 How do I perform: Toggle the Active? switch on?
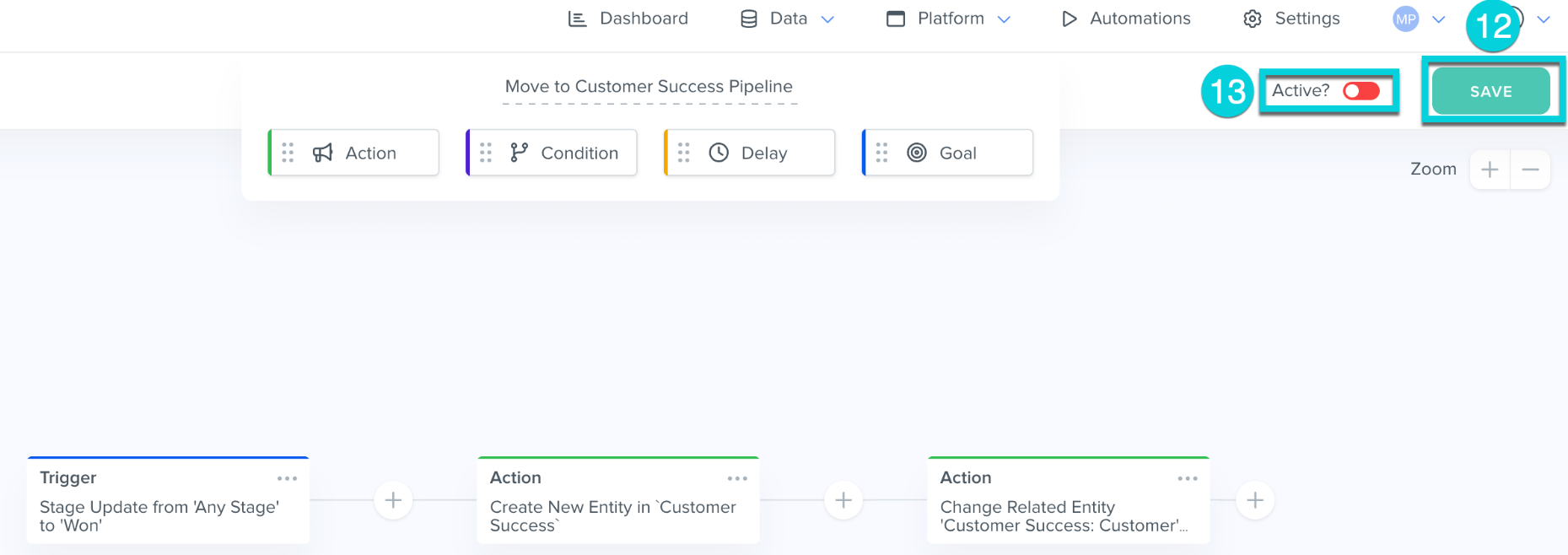tap(1361, 91)
